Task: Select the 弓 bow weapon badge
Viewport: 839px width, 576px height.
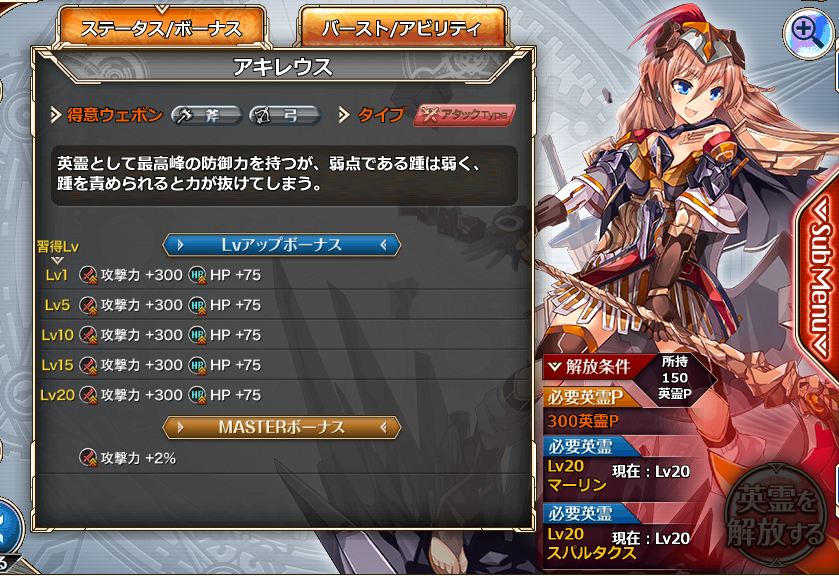Action: pos(285,115)
